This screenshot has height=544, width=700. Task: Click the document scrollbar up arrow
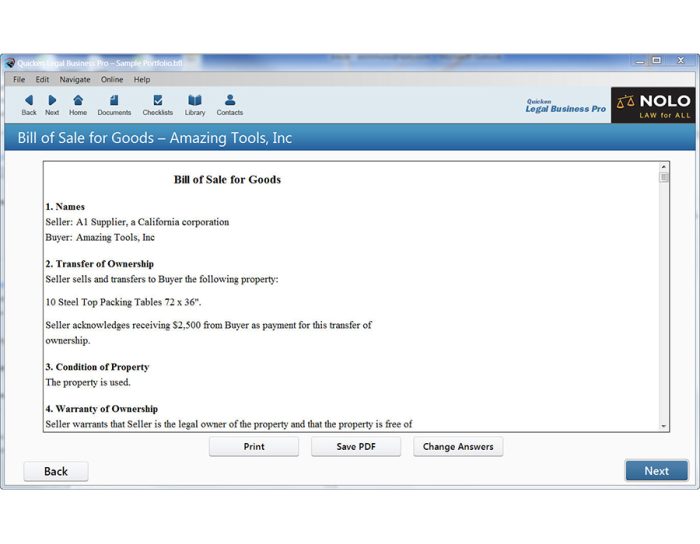pyautogui.click(x=664, y=166)
